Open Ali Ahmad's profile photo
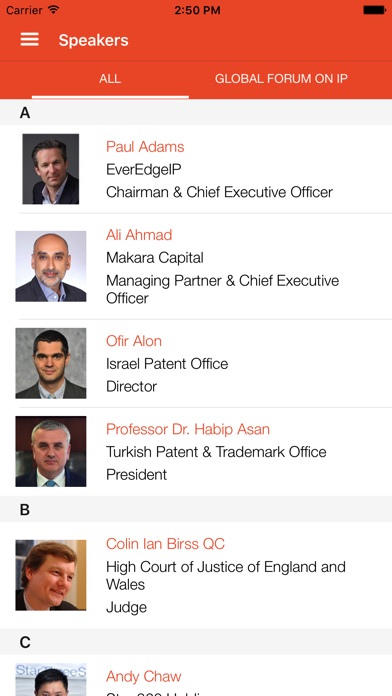 51,266
